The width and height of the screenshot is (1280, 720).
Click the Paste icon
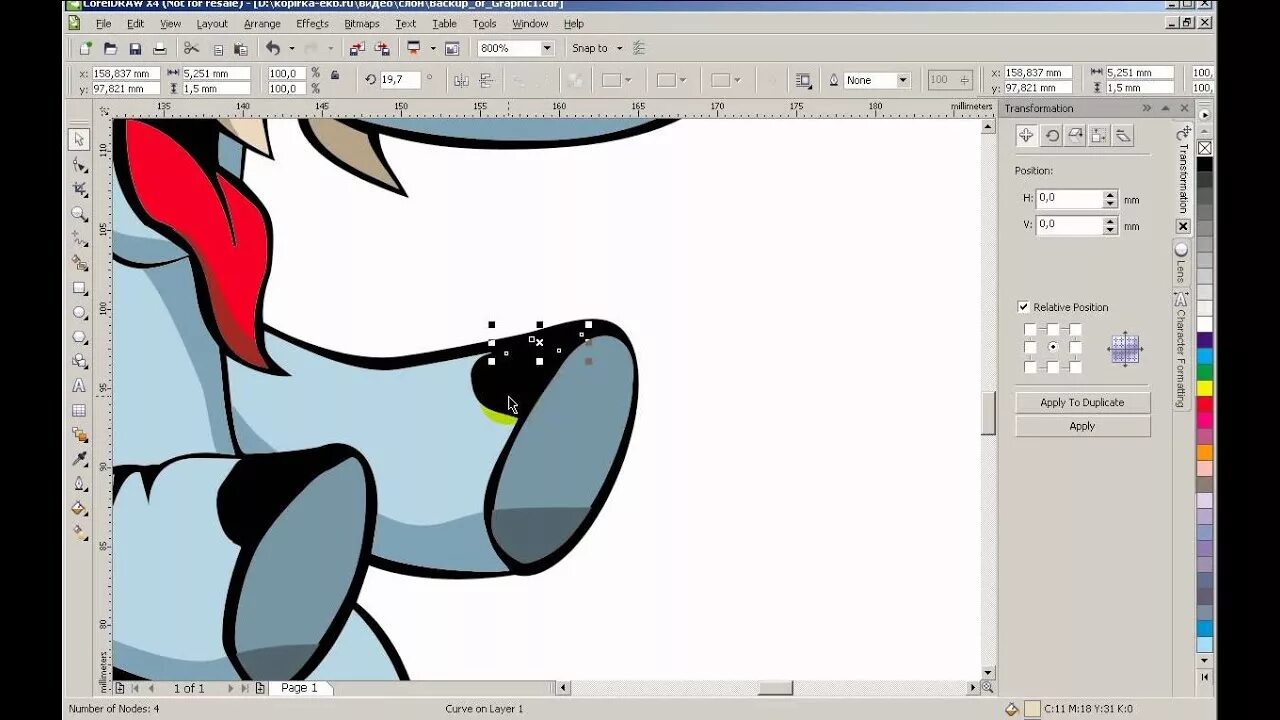tap(241, 48)
